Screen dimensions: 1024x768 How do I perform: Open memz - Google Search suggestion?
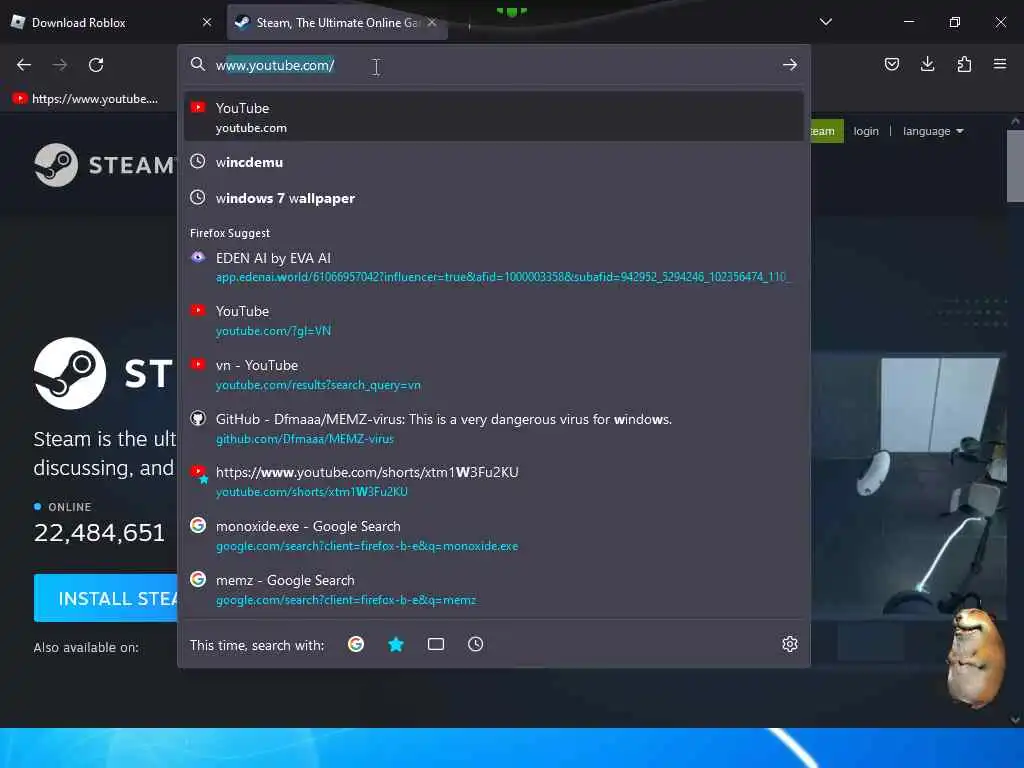[x=494, y=590]
